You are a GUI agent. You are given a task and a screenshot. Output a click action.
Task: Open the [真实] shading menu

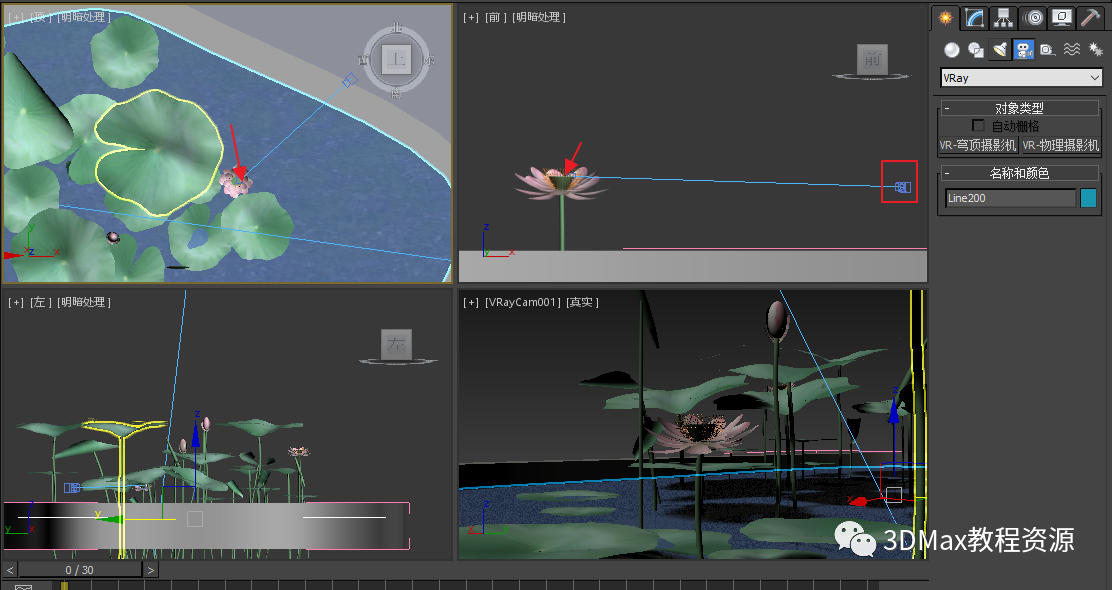(x=582, y=302)
